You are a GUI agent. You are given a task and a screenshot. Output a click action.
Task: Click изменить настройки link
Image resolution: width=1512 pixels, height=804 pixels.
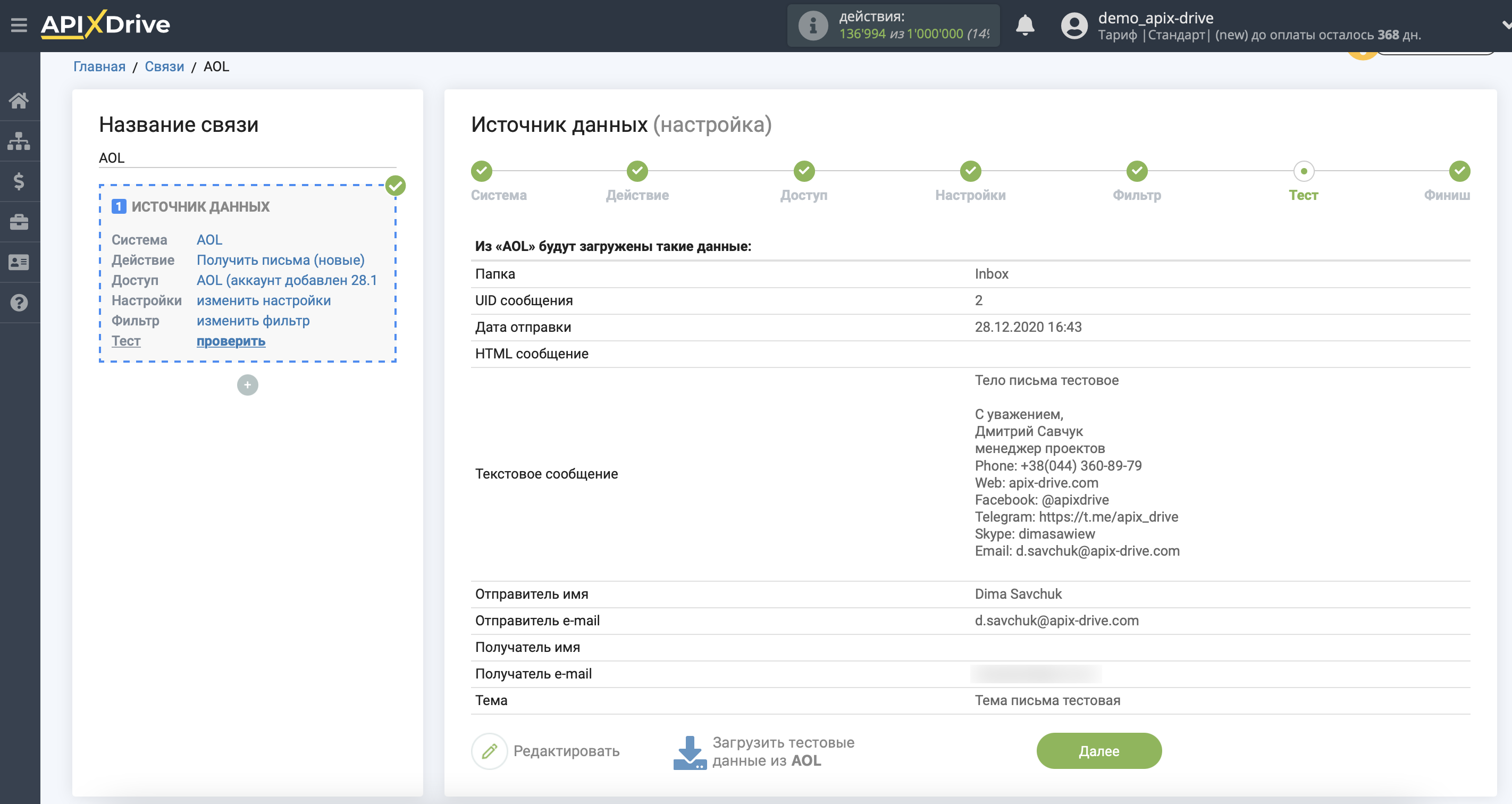pos(263,300)
